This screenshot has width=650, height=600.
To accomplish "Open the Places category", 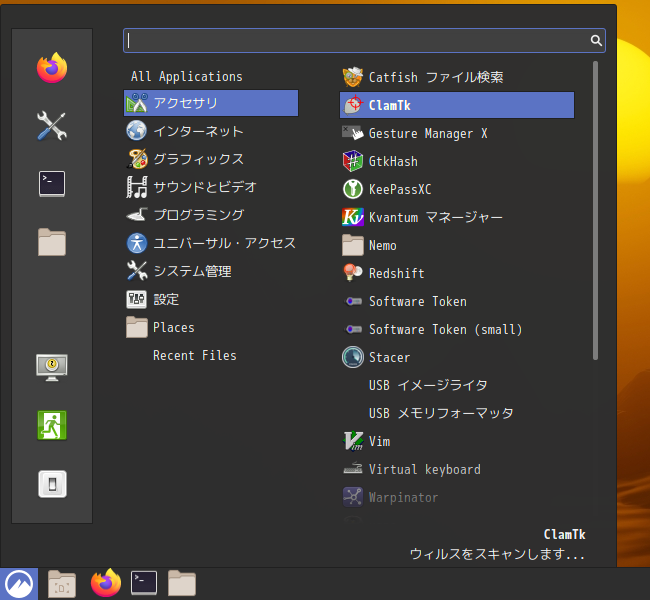I will click(211, 327).
